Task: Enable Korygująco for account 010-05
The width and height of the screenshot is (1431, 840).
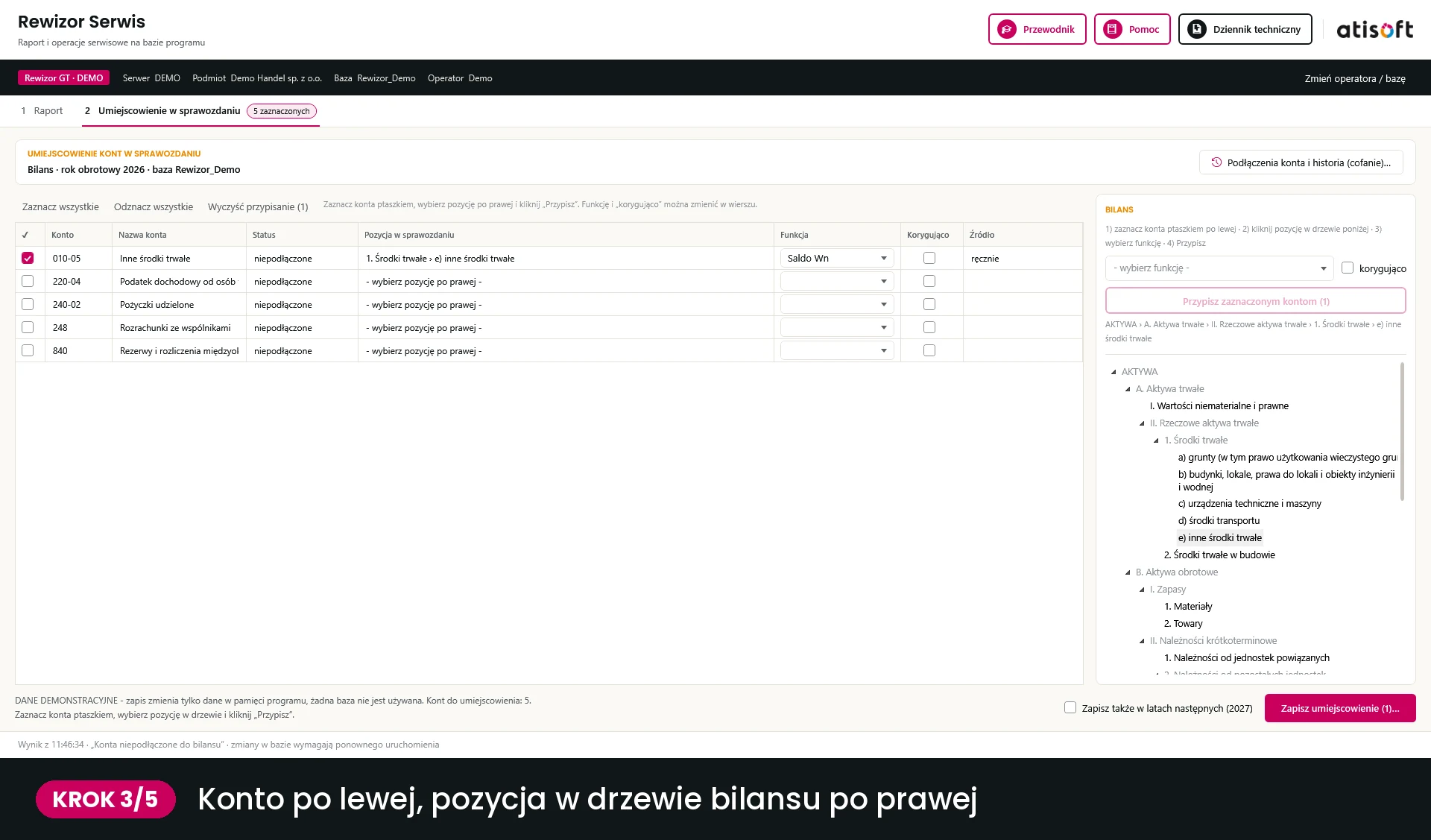Action: (x=929, y=258)
